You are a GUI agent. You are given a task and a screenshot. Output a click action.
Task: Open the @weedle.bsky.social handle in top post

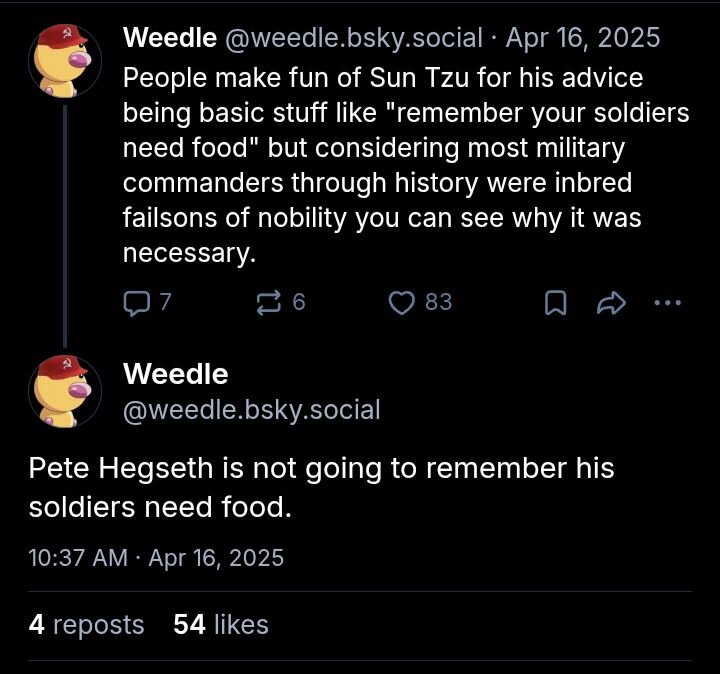point(357,38)
